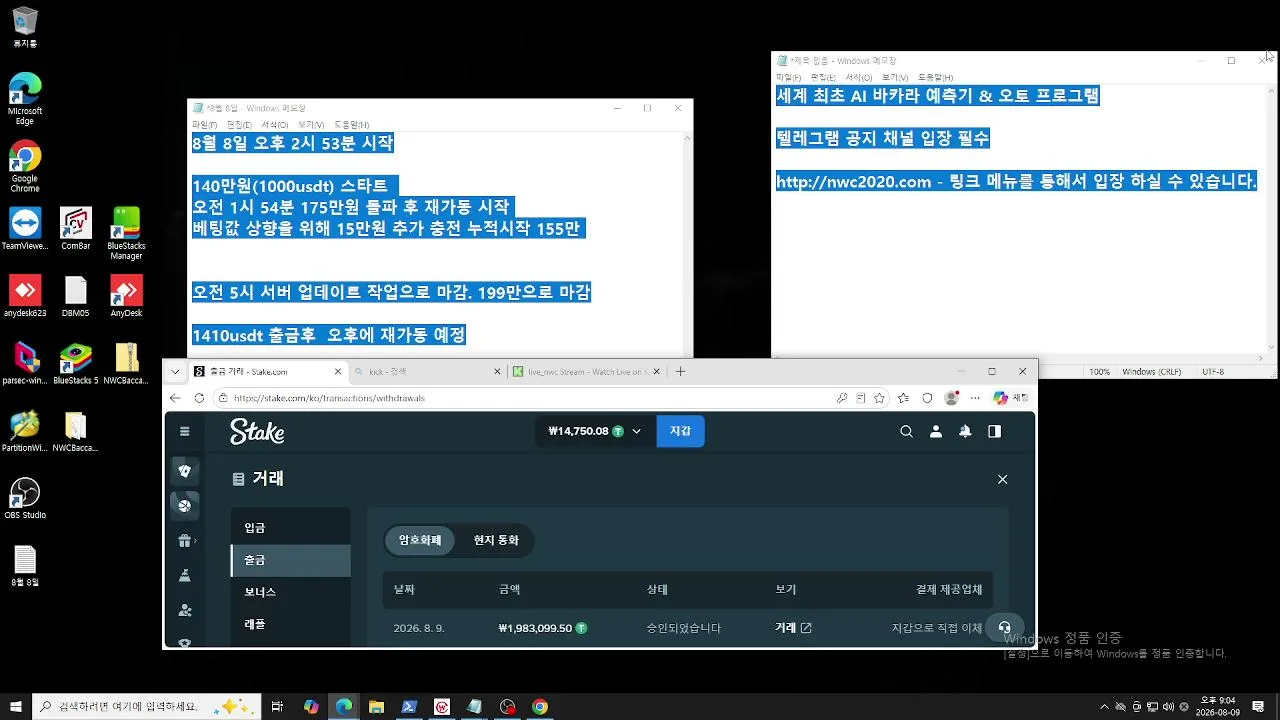Select 출금 in transactions sidebar
The image size is (1280, 720).
point(290,560)
